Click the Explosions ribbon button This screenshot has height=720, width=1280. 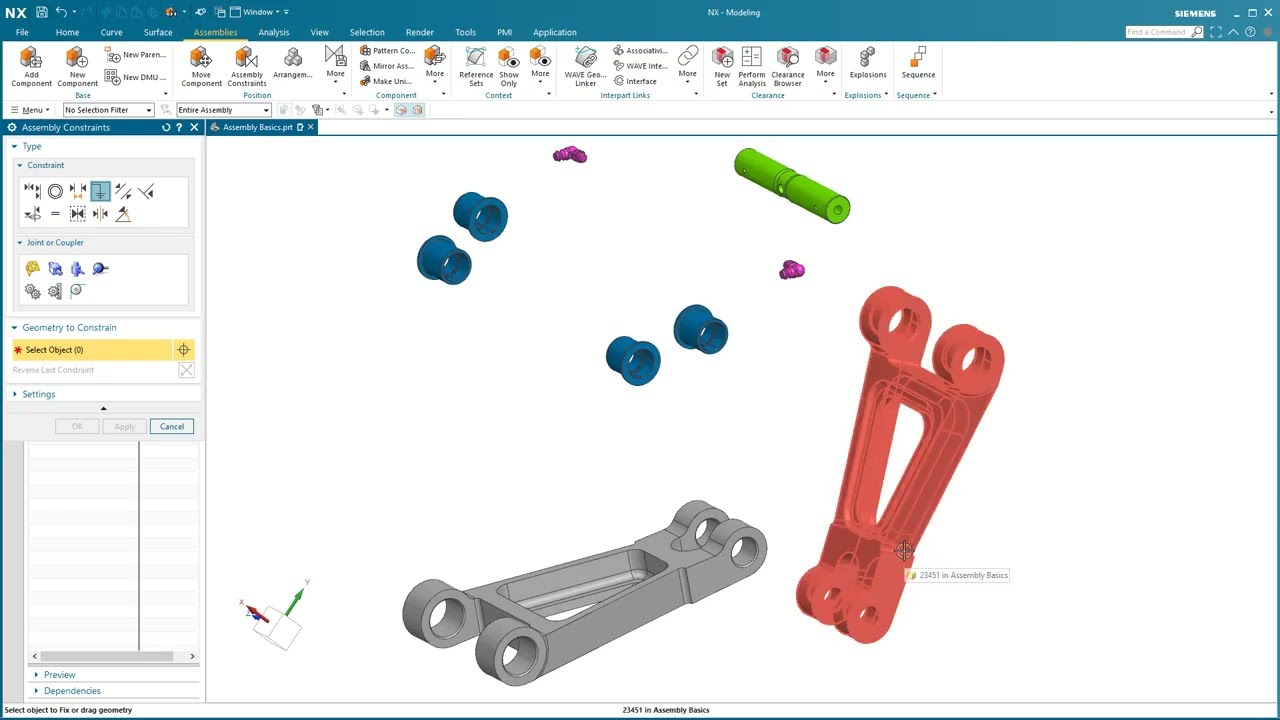(x=867, y=62)
